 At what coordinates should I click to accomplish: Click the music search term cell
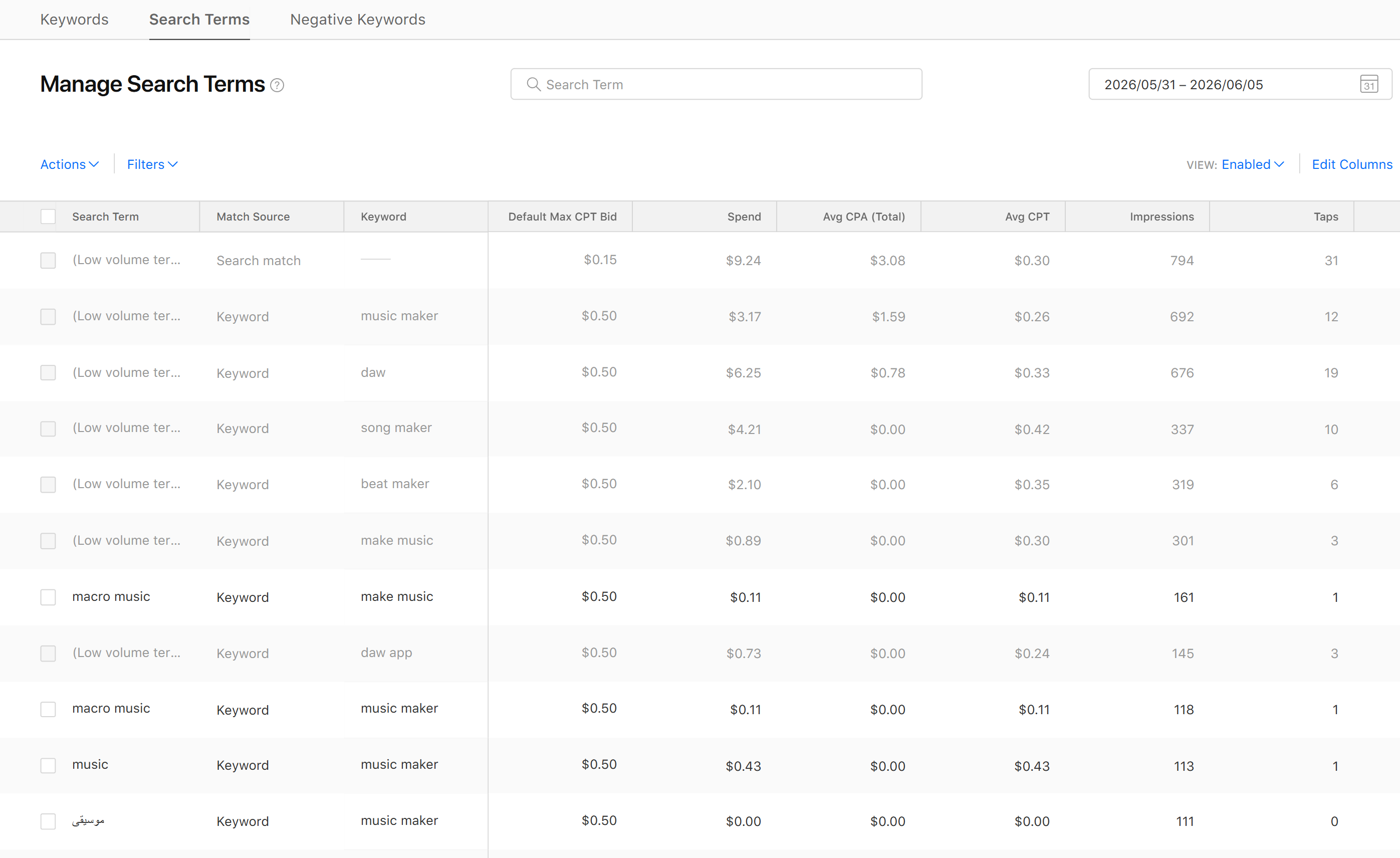click(x=90, y=764)
